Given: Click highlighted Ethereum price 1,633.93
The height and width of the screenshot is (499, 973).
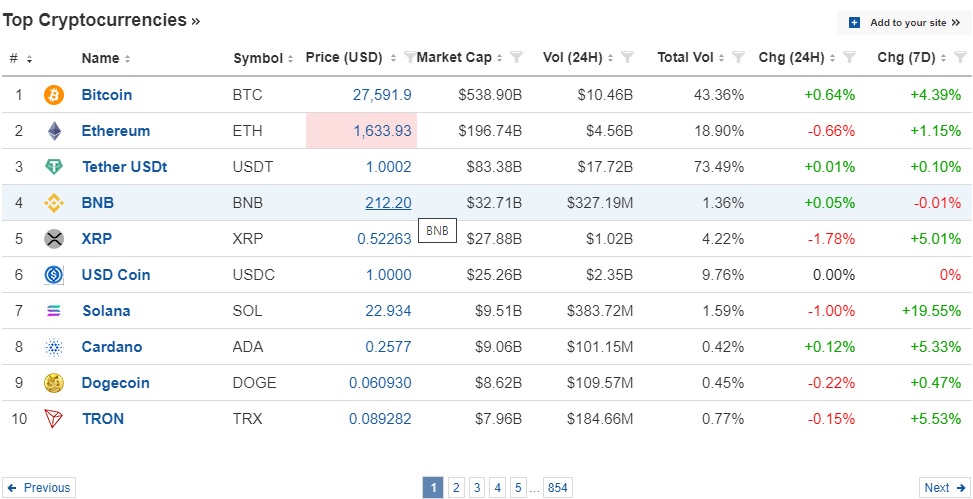Looking at the screenshot, I should pyautogui.click(x=382, y=131).
